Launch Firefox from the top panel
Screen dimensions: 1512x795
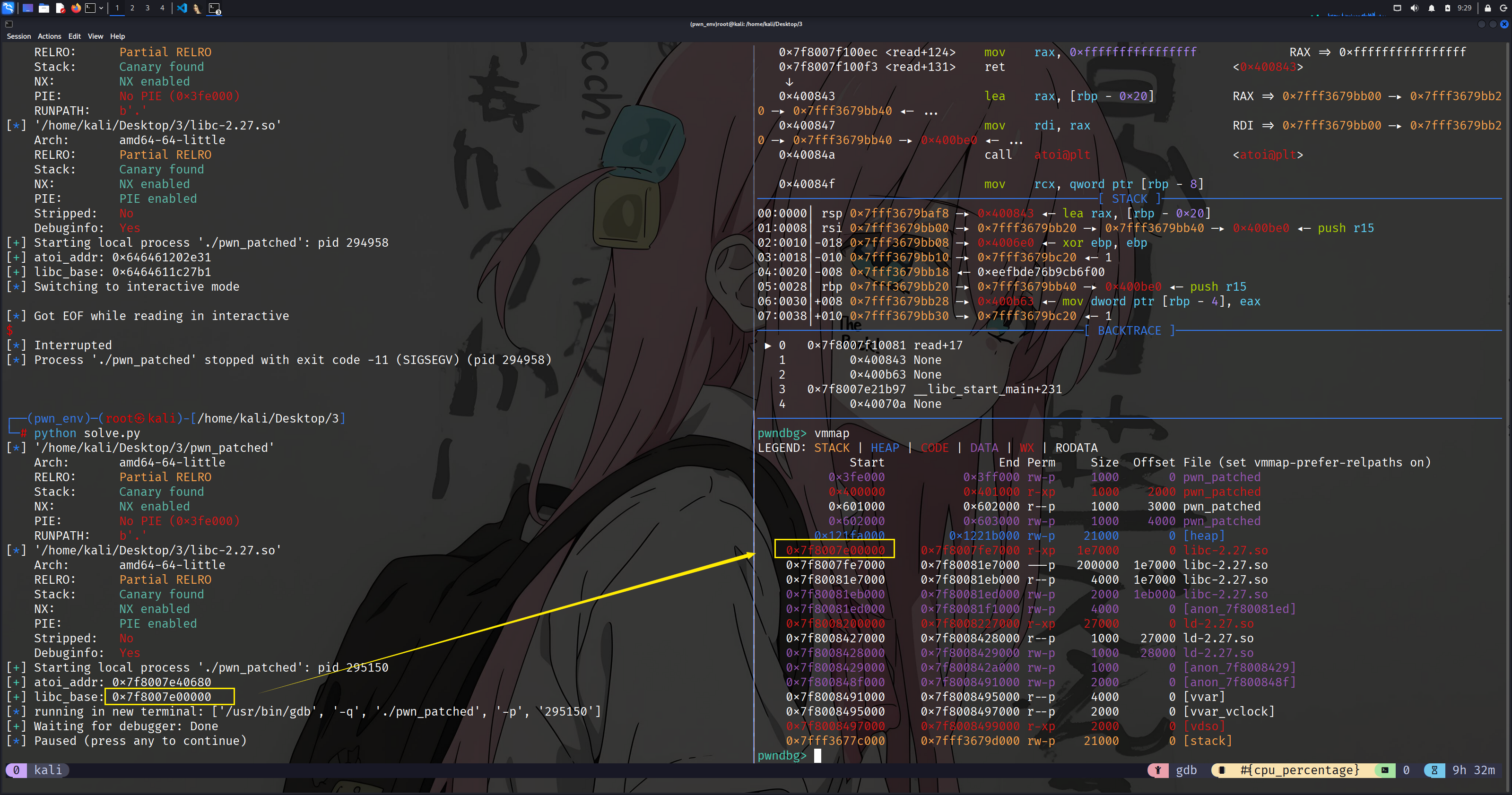click(76, 8)
